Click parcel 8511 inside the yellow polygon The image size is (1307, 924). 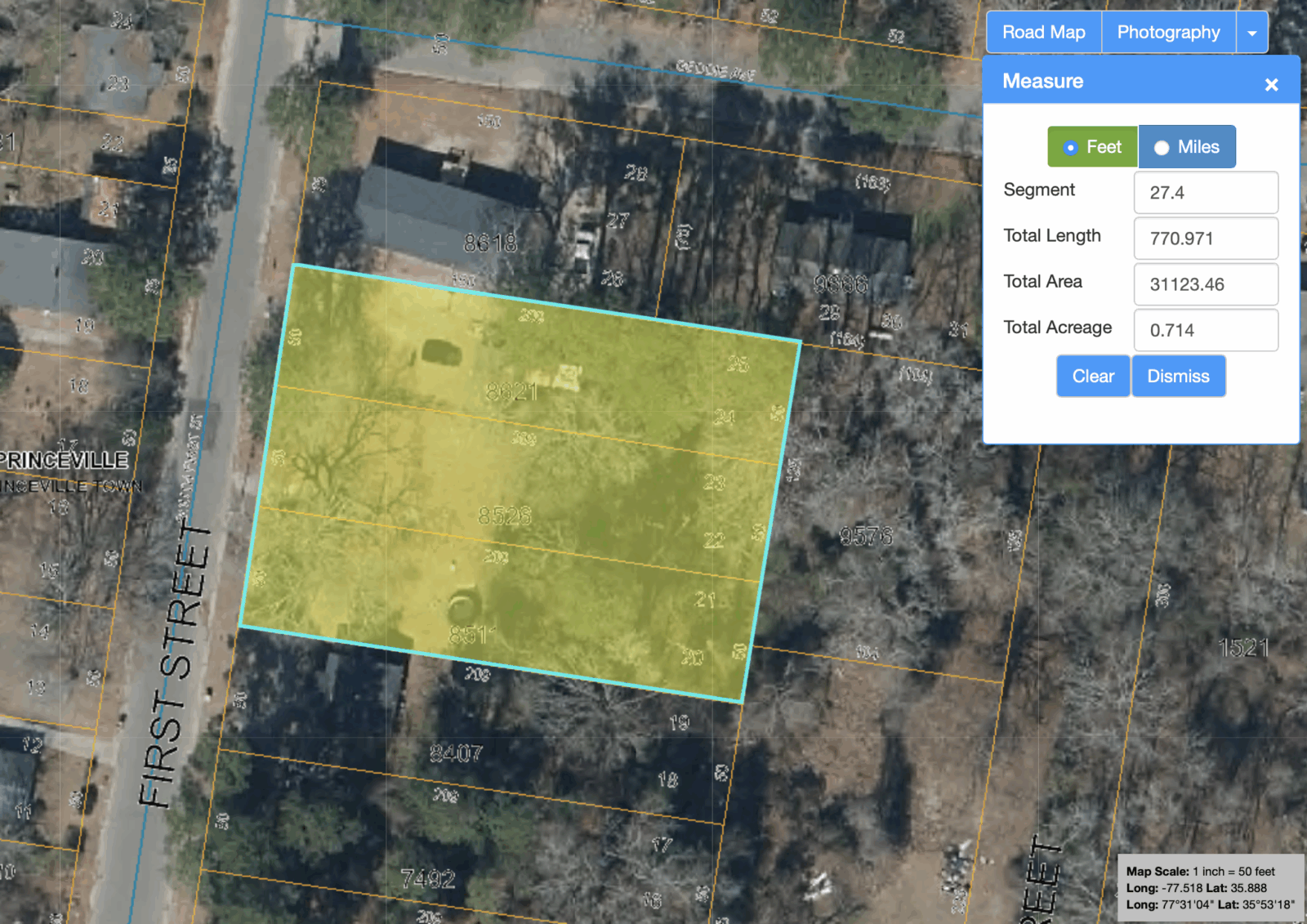click(x=472, y=635)
